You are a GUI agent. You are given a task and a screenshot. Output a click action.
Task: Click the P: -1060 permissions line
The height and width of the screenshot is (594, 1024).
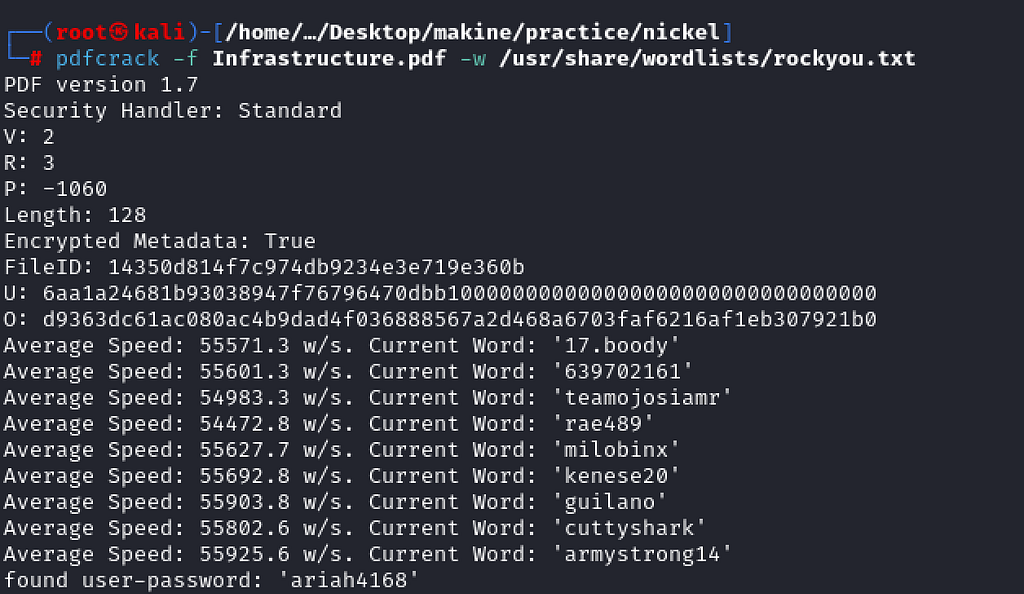pos(55,189)
